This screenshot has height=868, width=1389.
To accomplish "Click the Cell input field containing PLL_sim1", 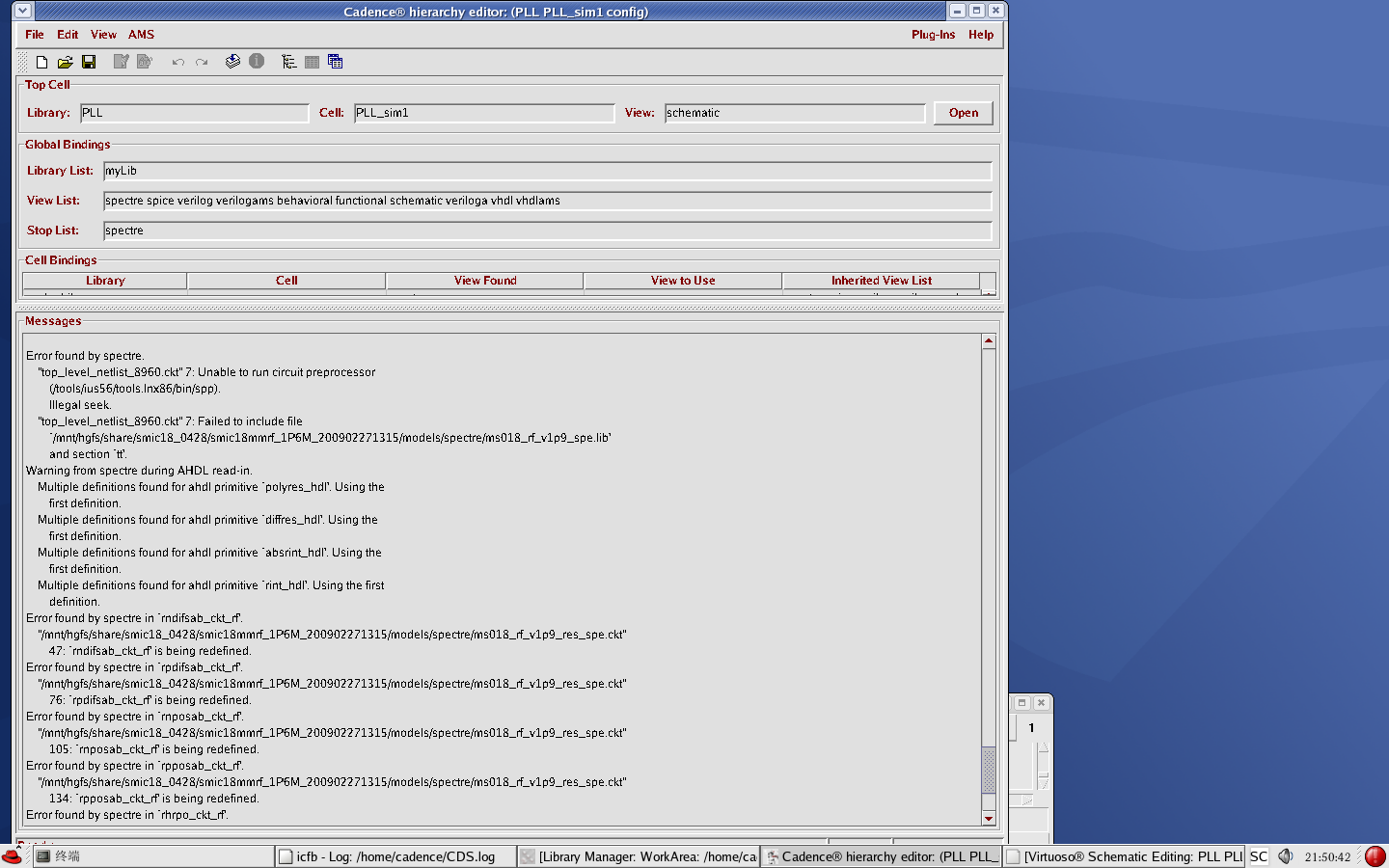I will [484, 113].
